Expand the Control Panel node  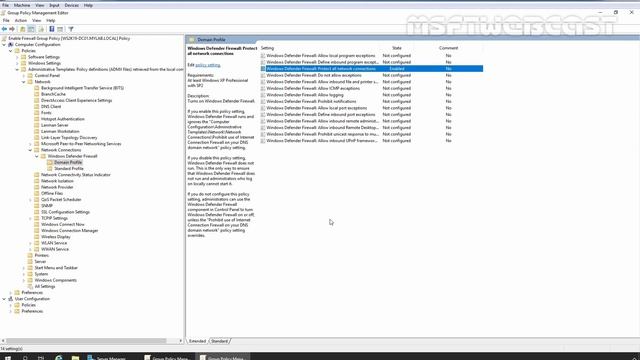24,76
